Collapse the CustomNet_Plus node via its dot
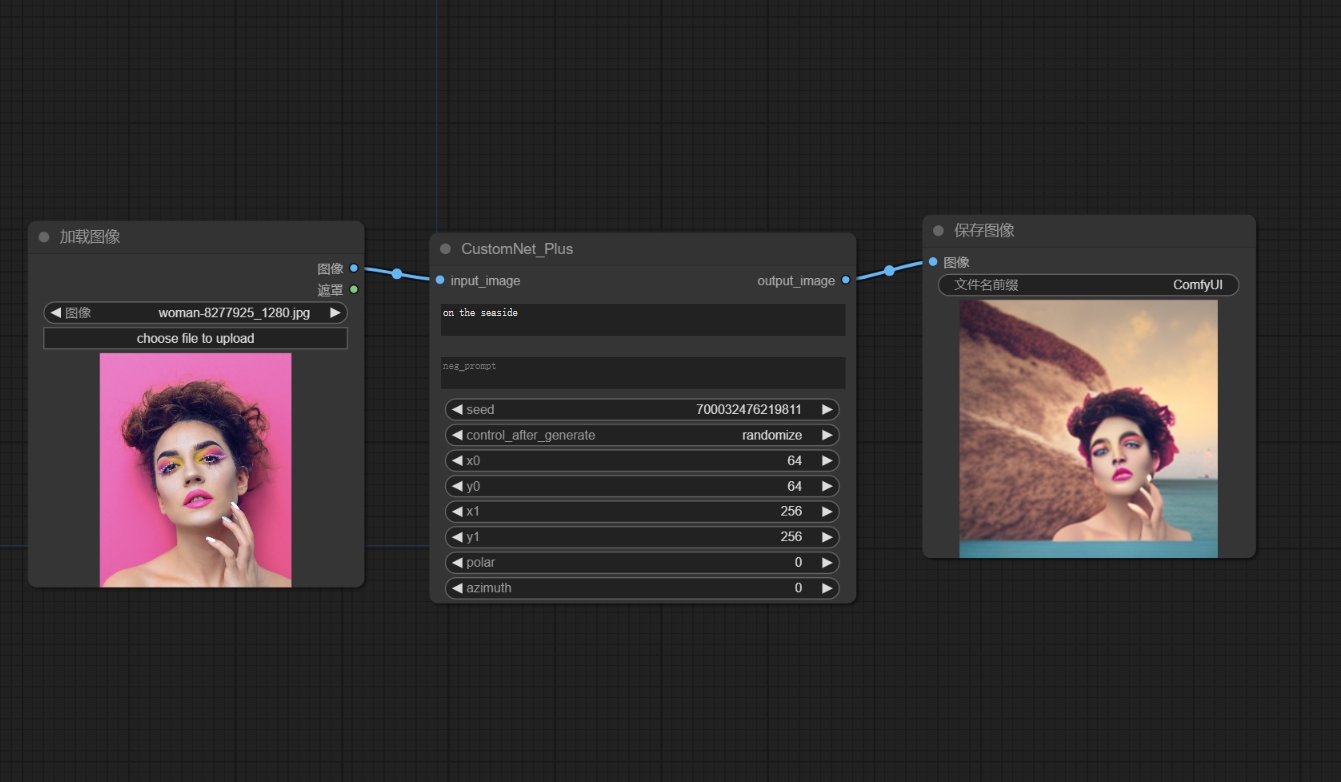The height and width of the screenshot is (782, 1341). tap(446, 249)
